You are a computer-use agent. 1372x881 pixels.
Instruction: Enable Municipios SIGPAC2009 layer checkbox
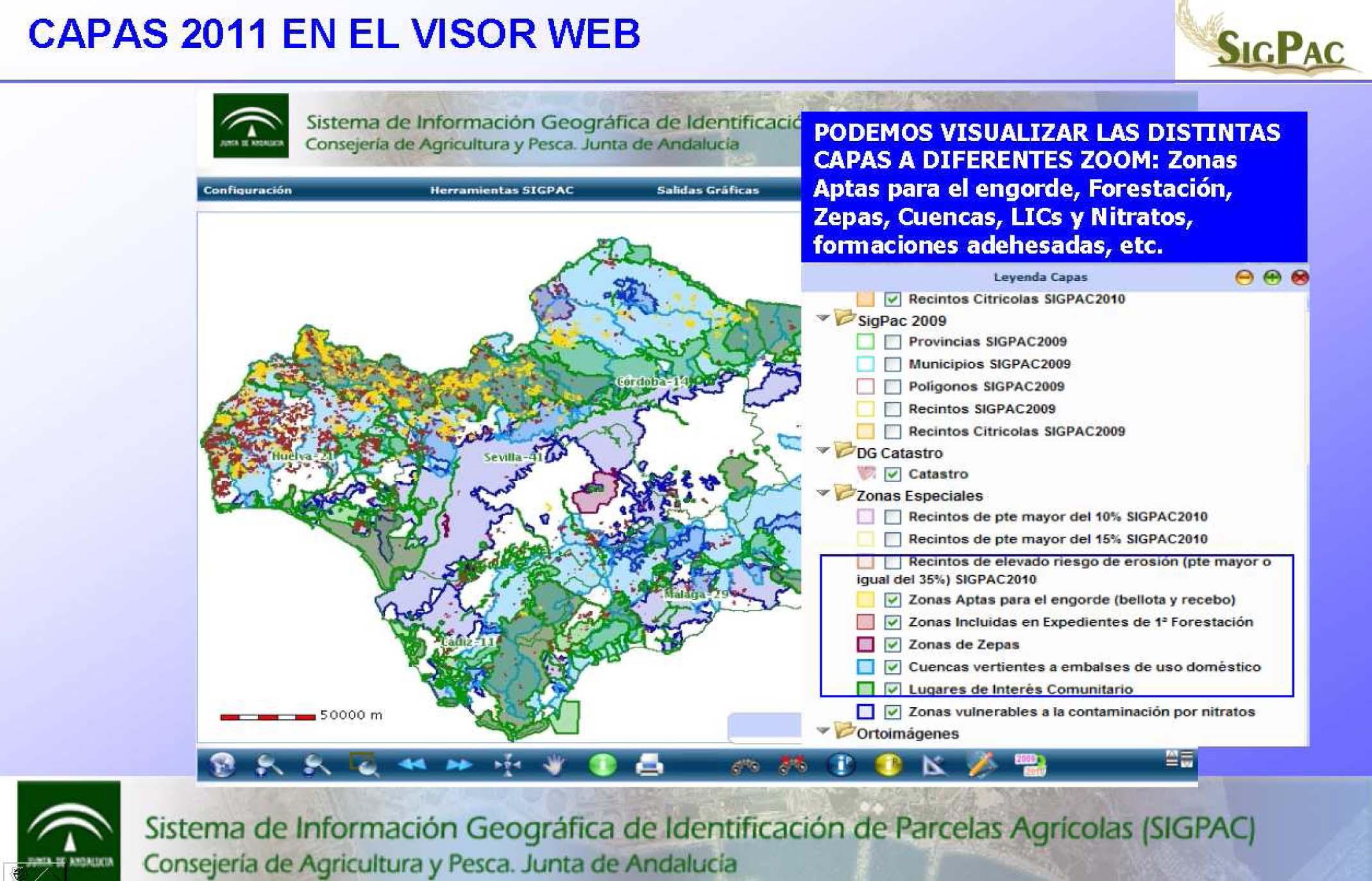pyautogui.click(x=892, y=364)
